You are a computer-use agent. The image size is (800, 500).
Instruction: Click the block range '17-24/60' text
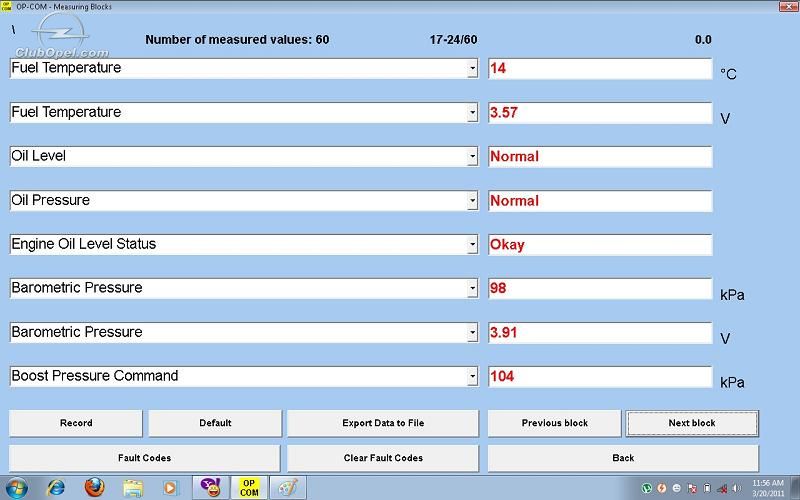point(454,40)
